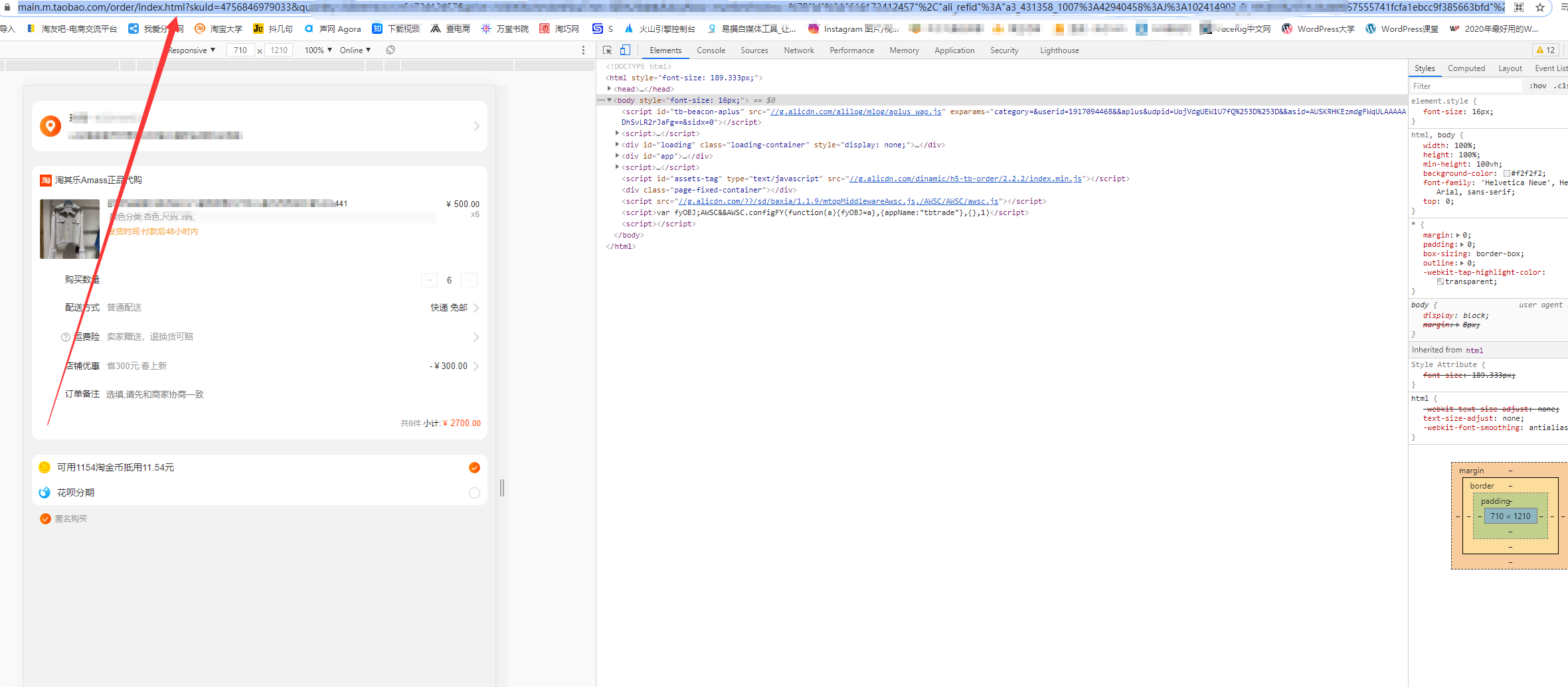Expand the div id="loading" node
Screen dimensions: 1568x687
(617, 145)
